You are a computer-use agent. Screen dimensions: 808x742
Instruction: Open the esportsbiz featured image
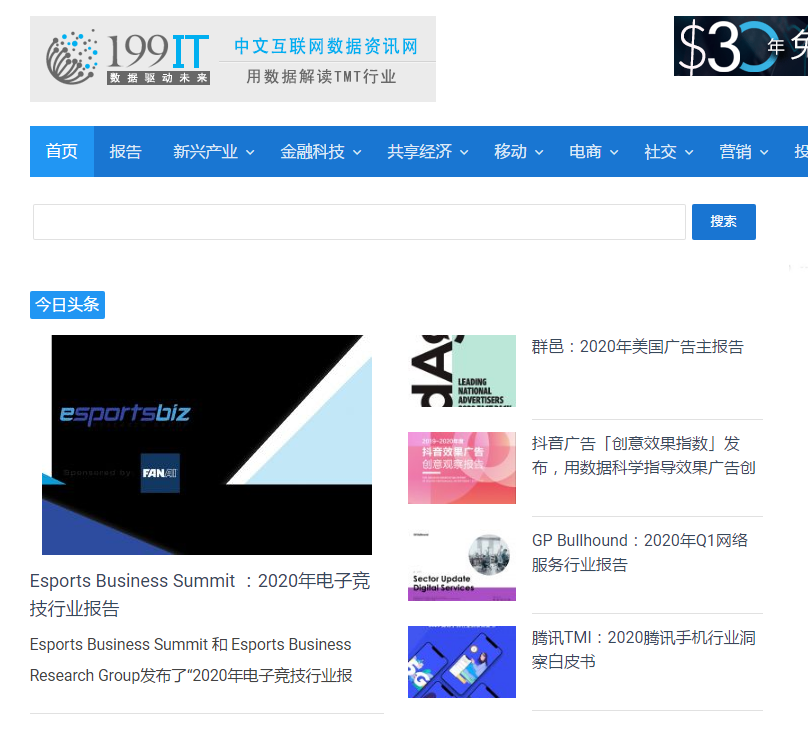pyautogui.click(x=207, y=445)
